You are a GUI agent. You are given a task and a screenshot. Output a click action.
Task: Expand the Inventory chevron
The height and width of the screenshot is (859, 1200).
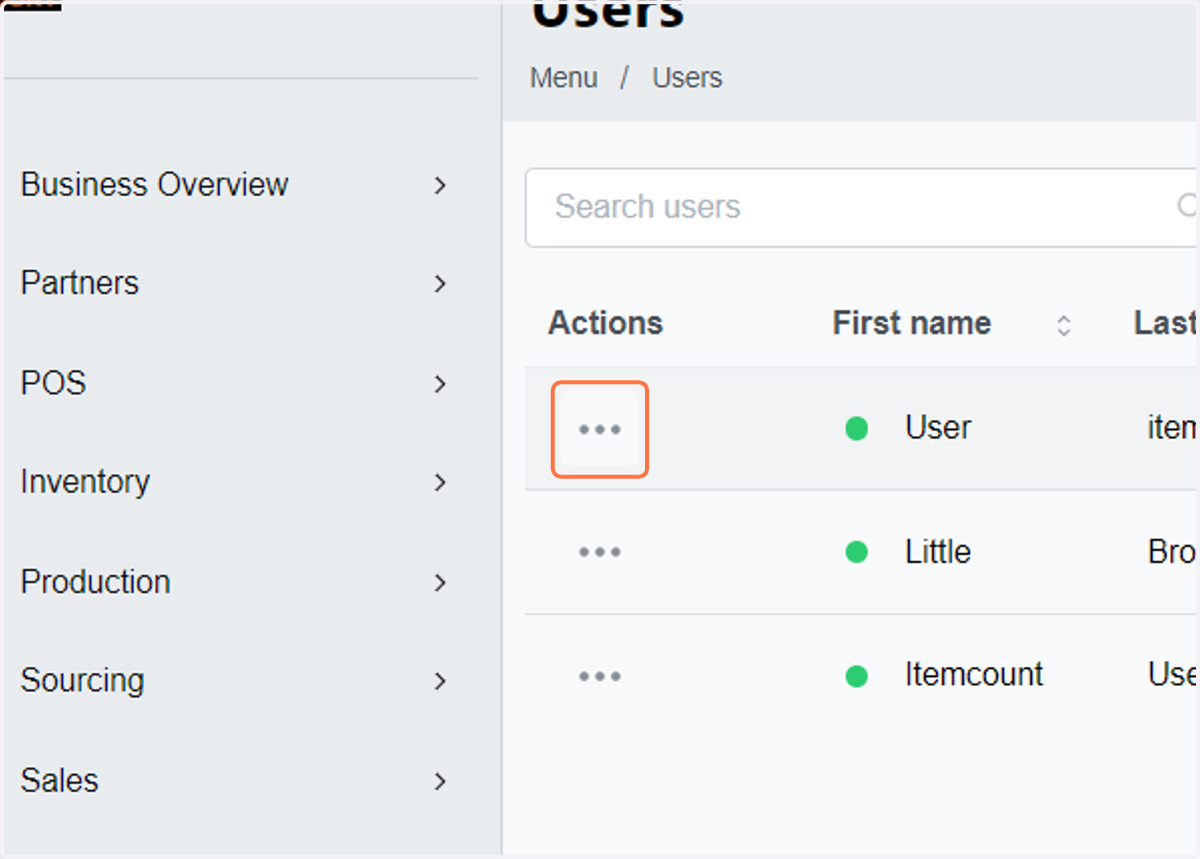pos(440,482)
